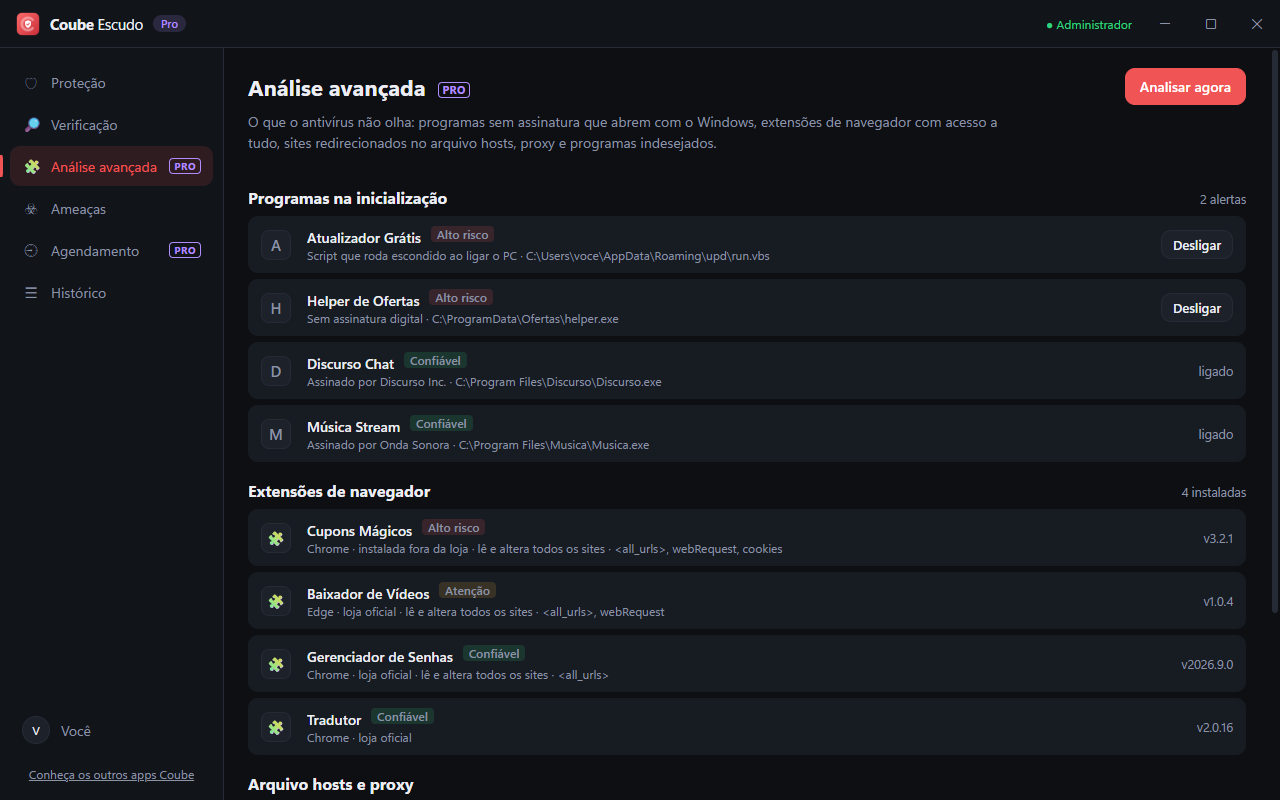Click the user avatar V icon

[x=36, y=731]
